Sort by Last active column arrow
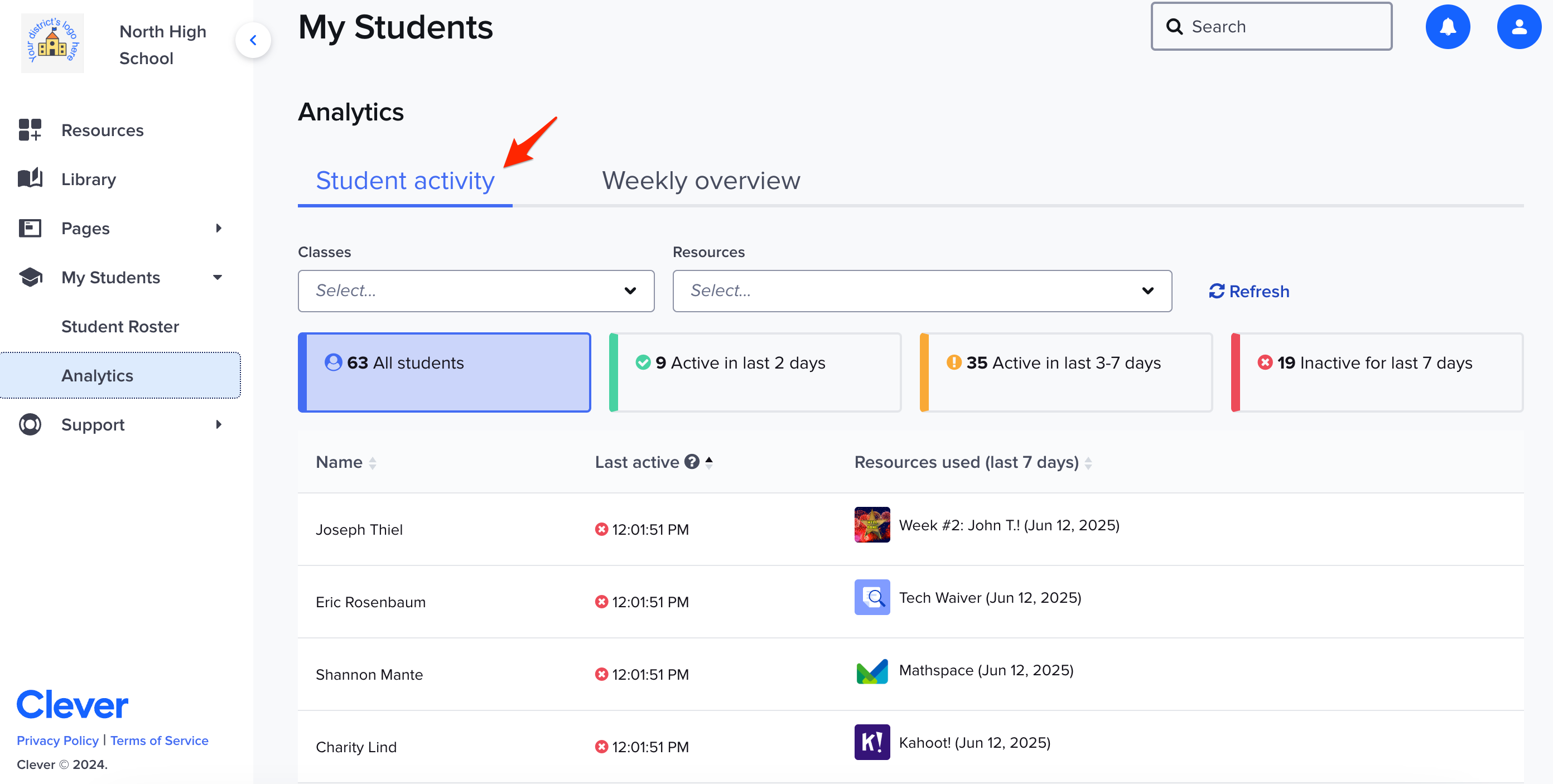This screenshot has height=784, width=1553. [709, 462]
